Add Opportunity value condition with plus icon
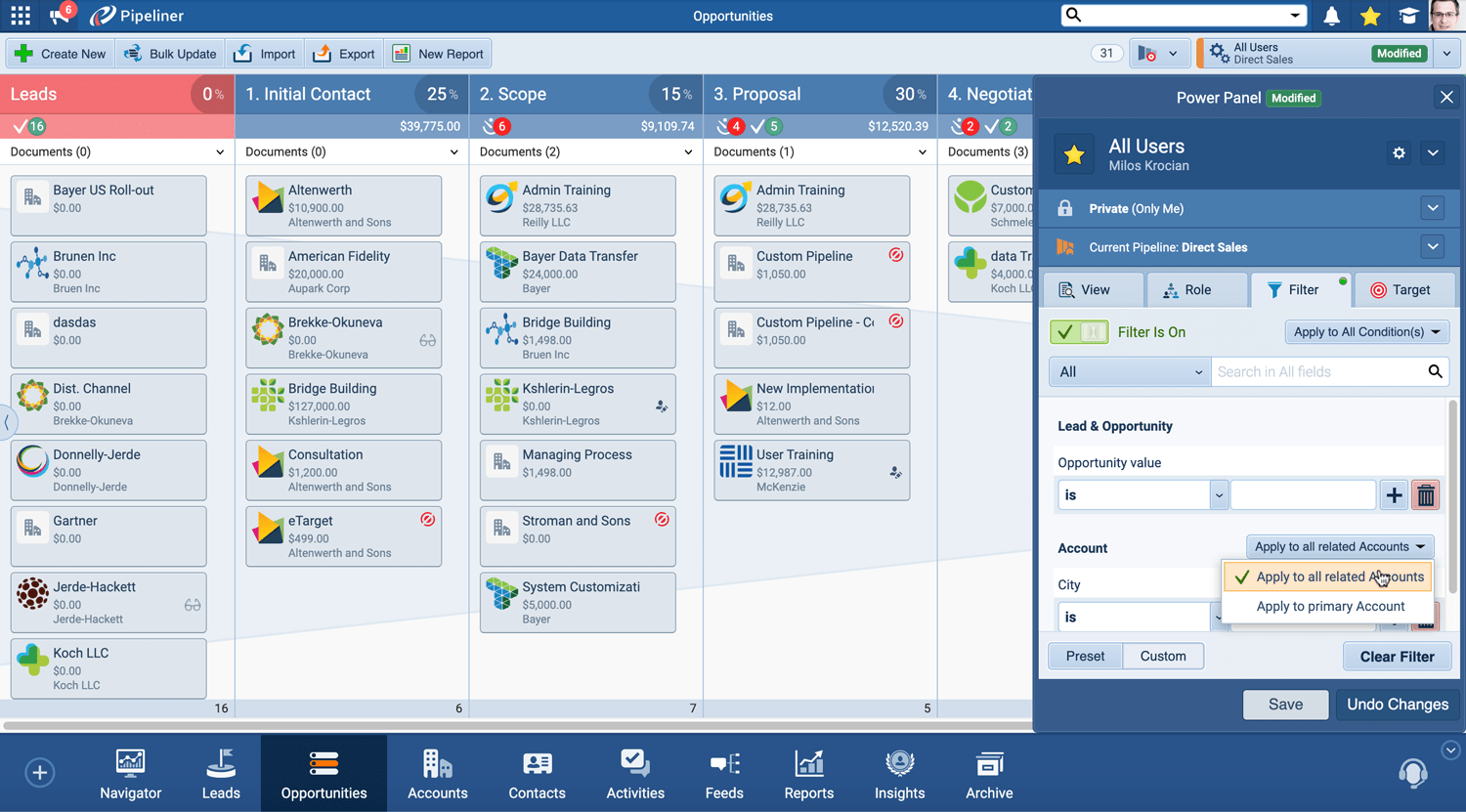Screen dimensions: 1466x812 point(1393,495)
